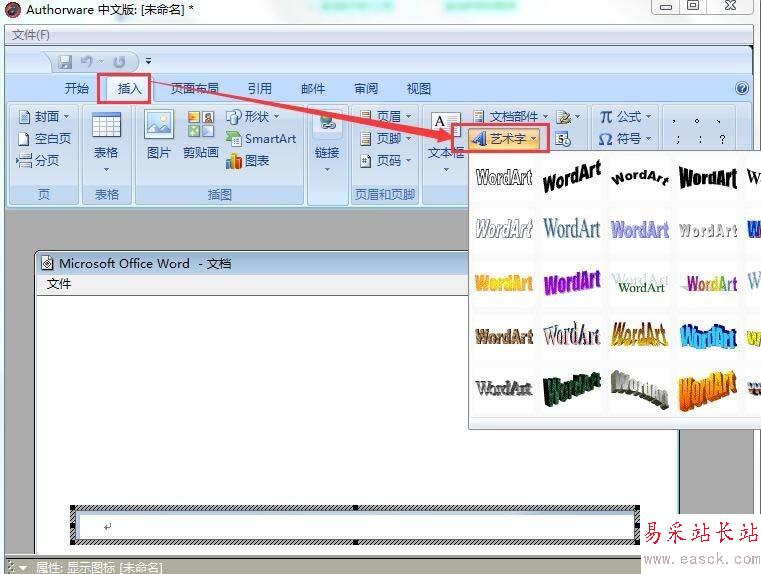The image size is (761, 574).
Task: Choose the purple-orange rainbow WordArt style
Action: click(x=709, y=283)
